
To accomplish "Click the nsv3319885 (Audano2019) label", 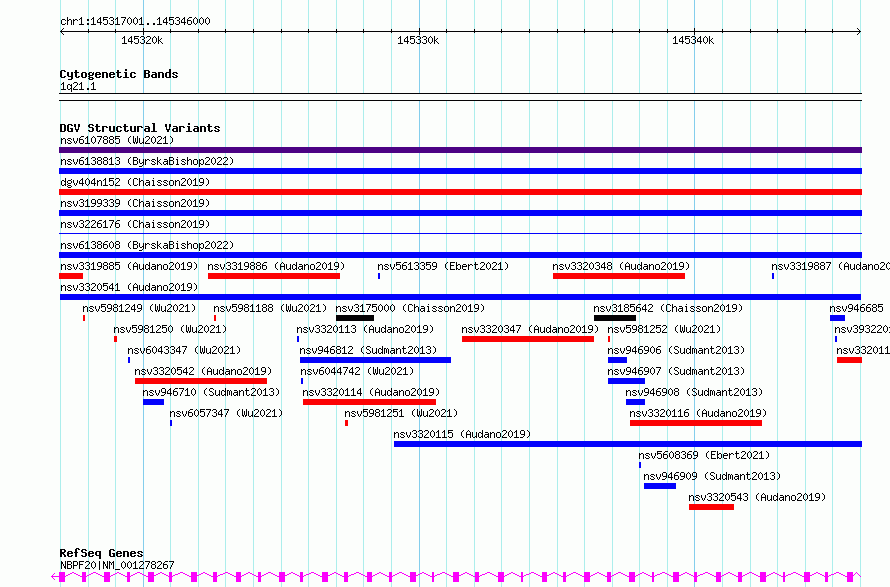I will [129, 266].
